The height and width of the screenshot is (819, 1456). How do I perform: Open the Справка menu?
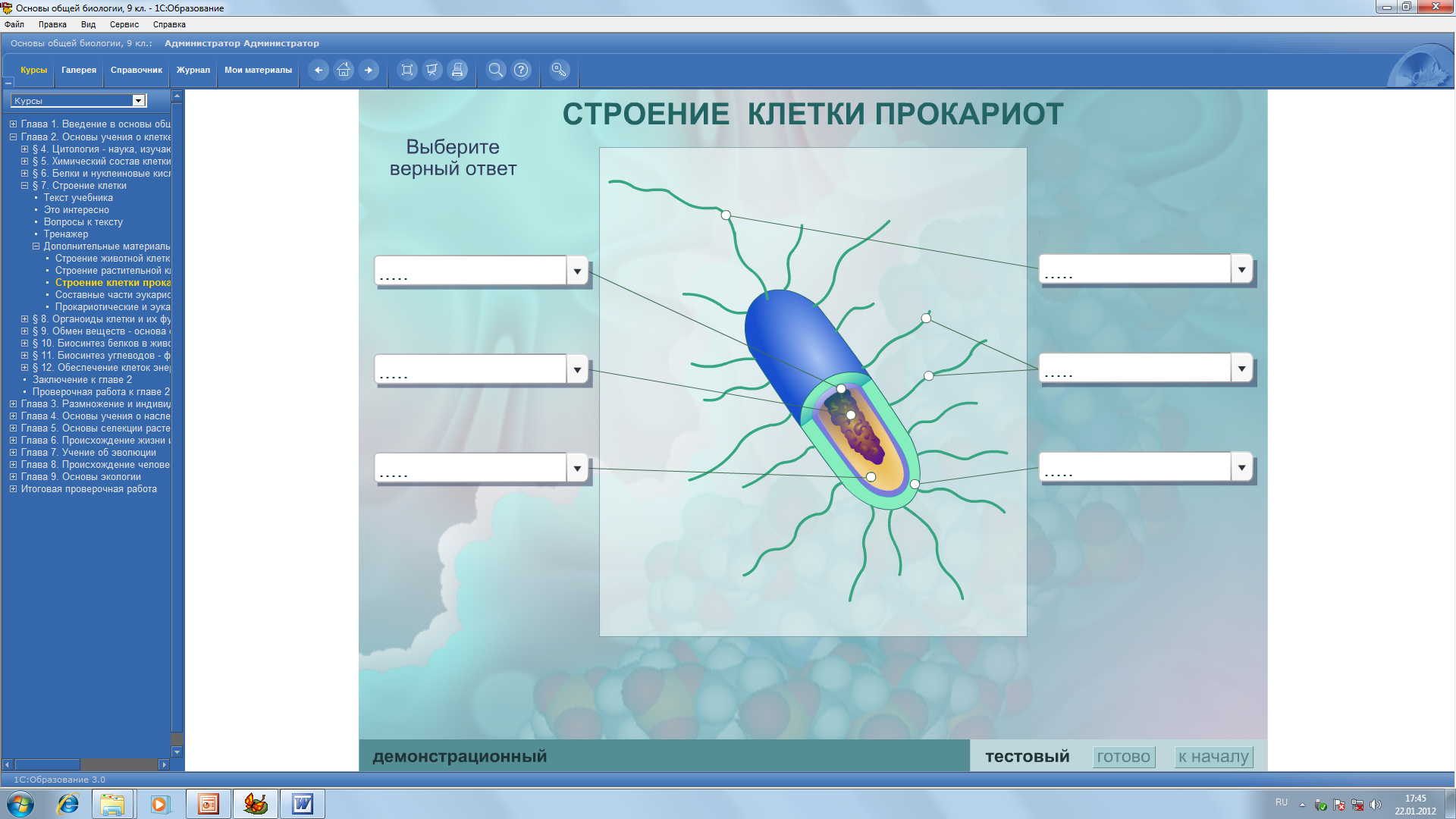pyautogui.click(x=169, y=24)
